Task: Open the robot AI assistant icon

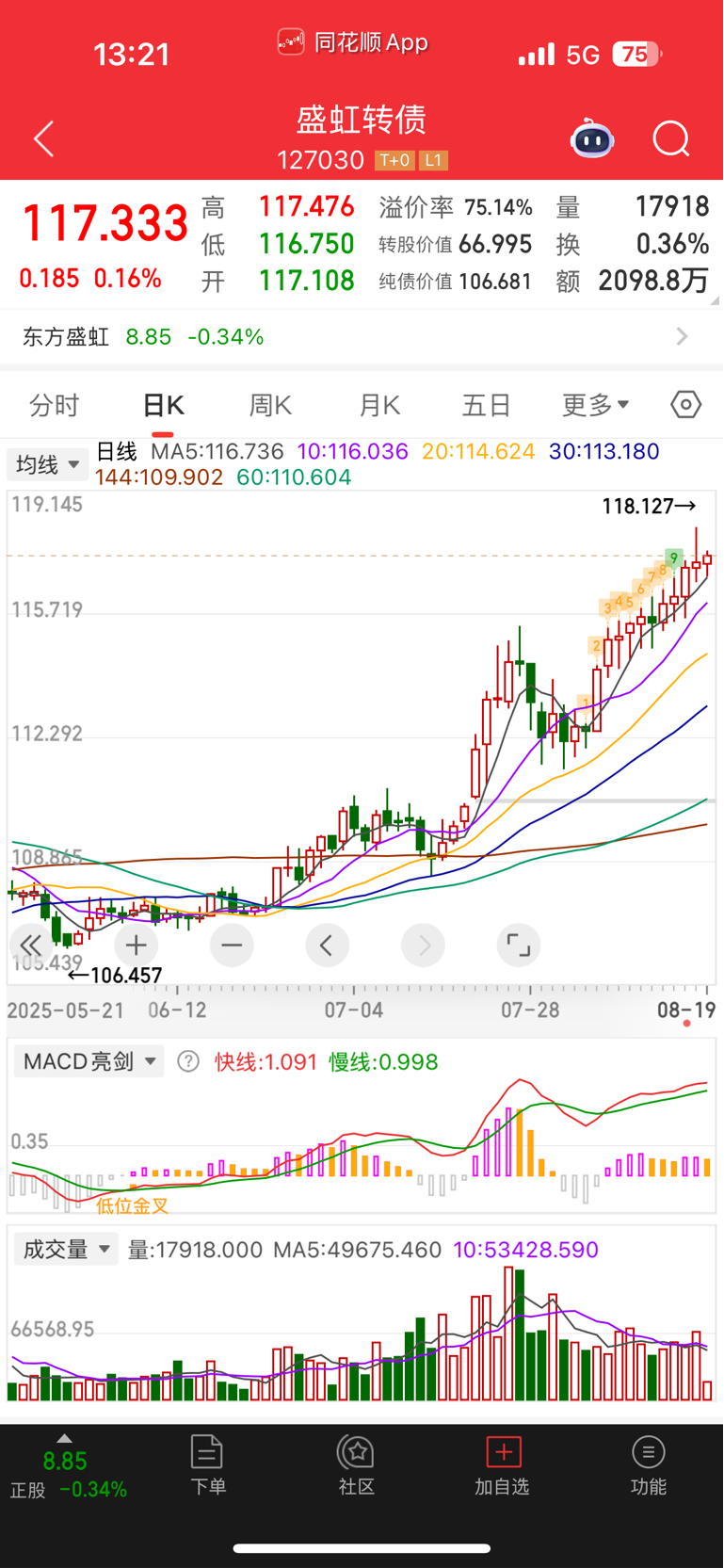Action: click(x=592, y=138)
